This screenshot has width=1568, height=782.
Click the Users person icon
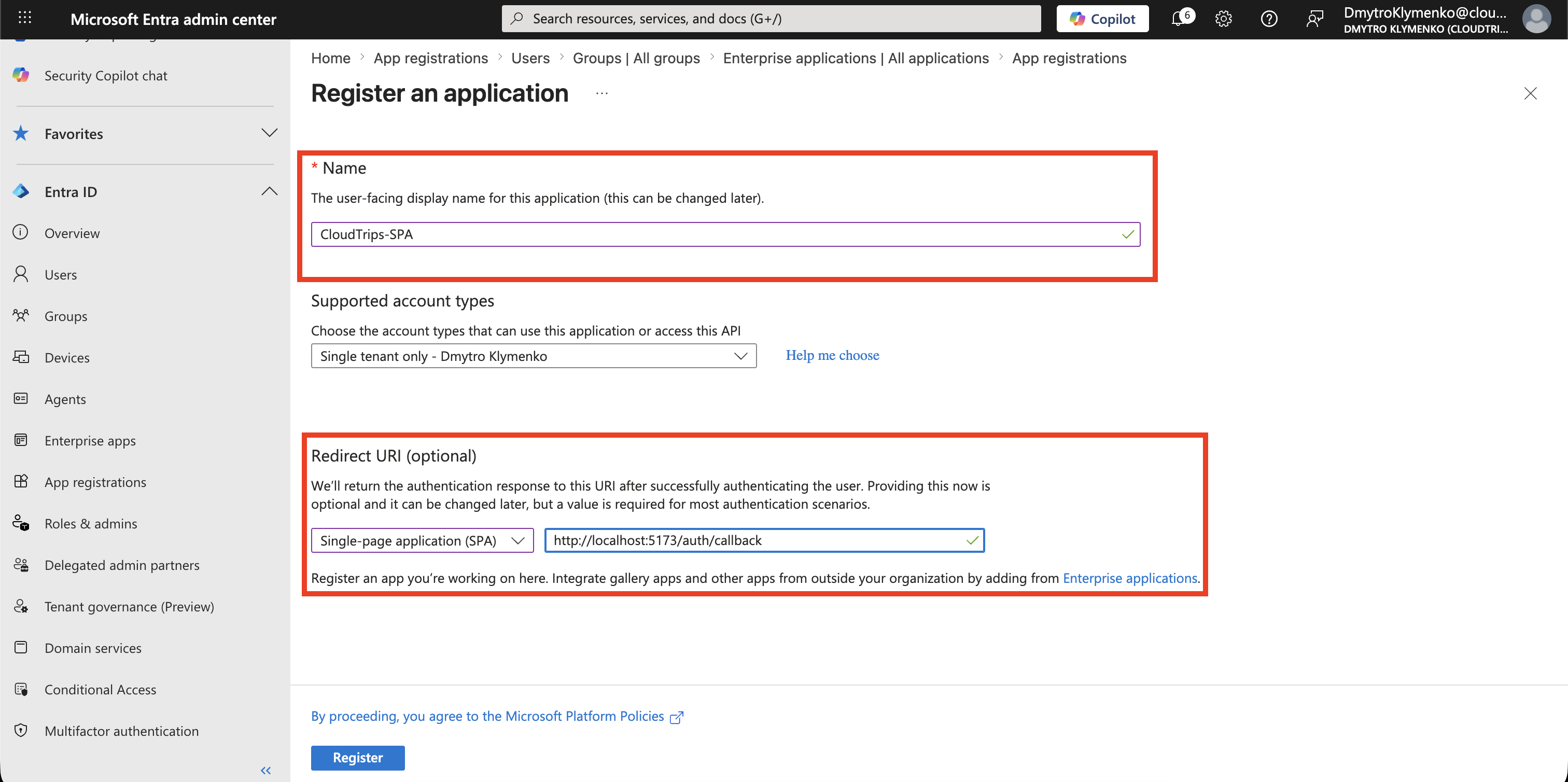(21, 274)
